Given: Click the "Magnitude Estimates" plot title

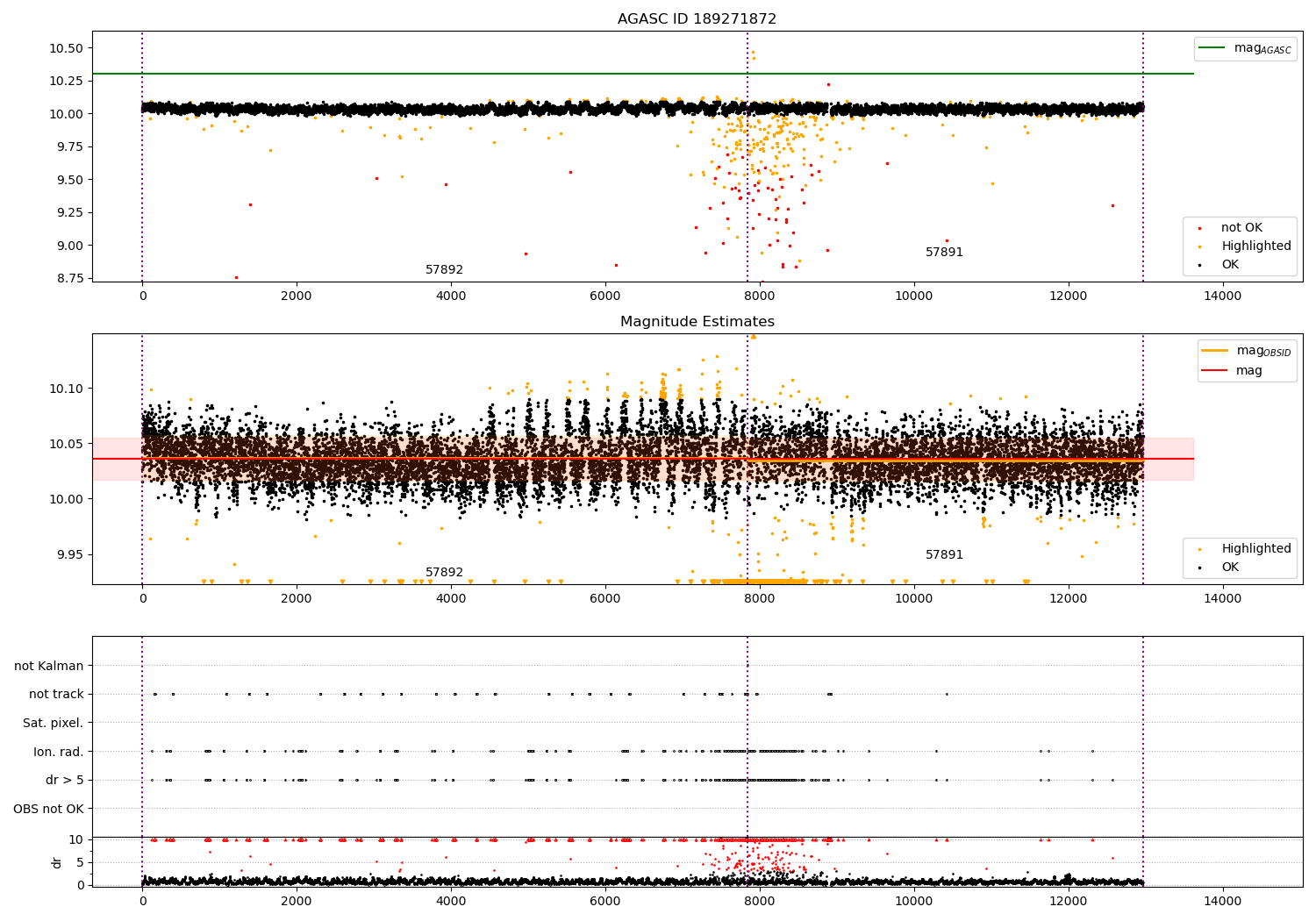Looking at the screenshot, I should click(697, 321).
